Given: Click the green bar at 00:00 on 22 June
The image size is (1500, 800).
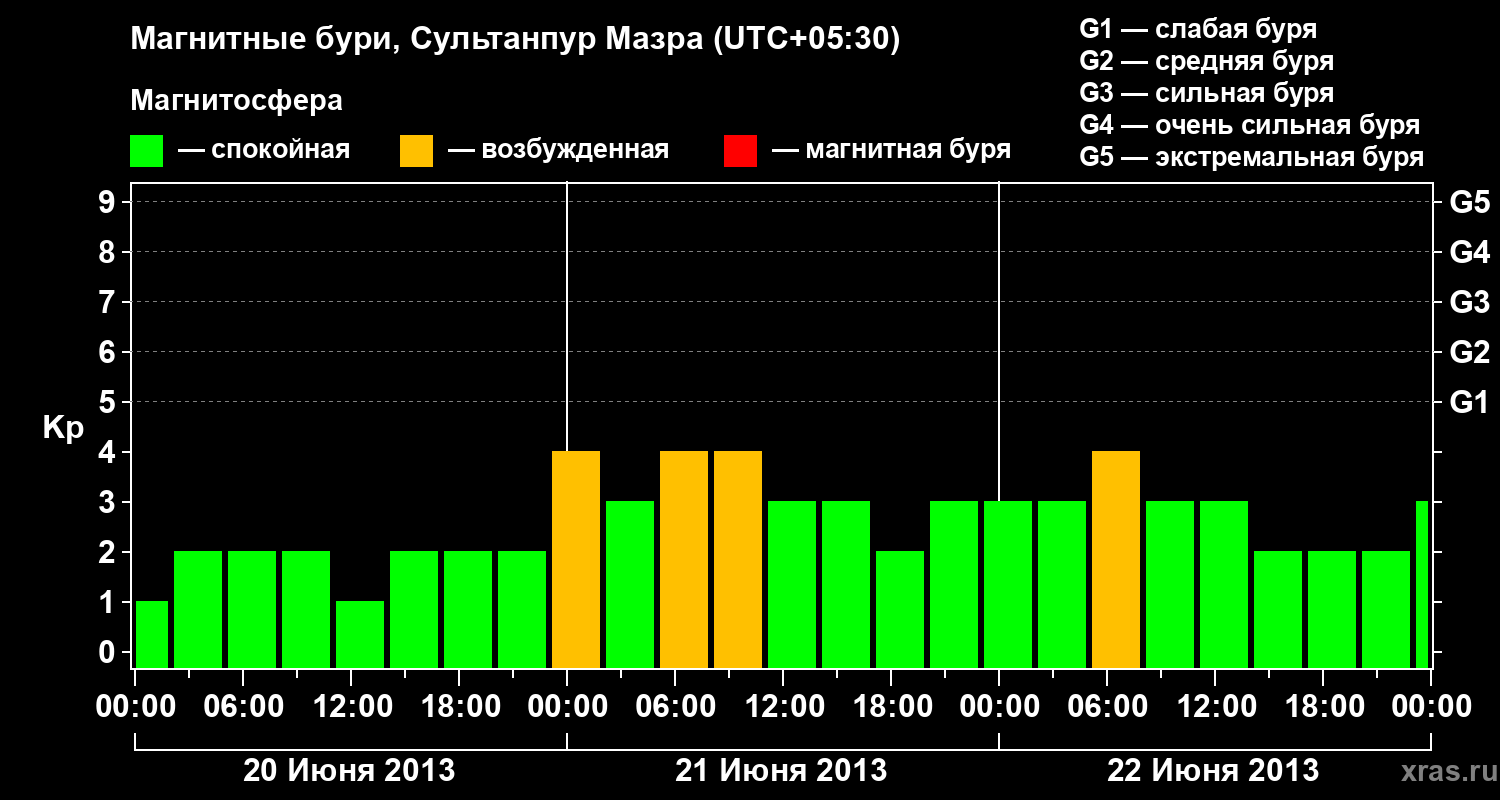Looking at the screenshot, I should point(1008,584).
